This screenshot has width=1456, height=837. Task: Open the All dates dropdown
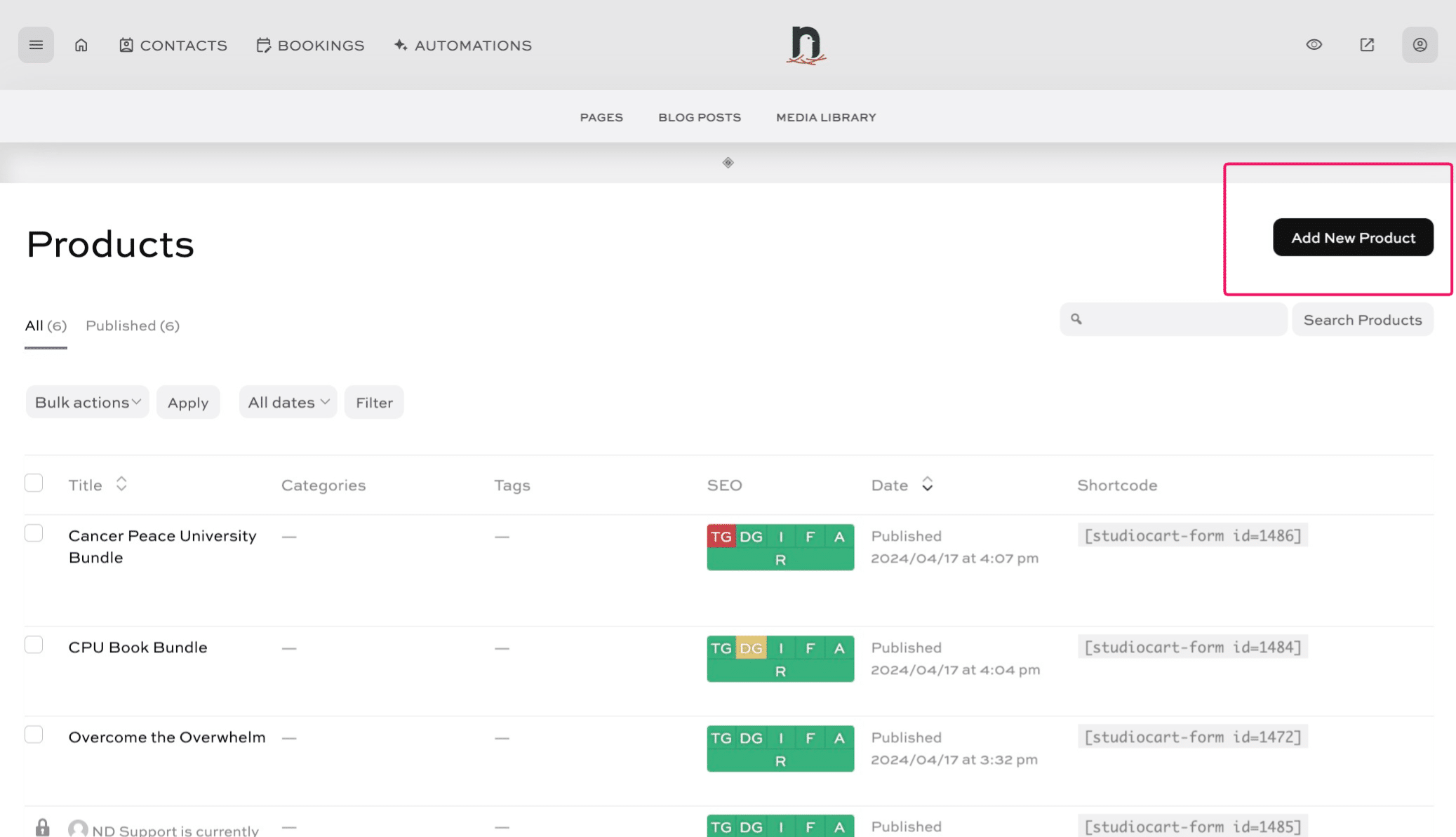pos(288,402)
